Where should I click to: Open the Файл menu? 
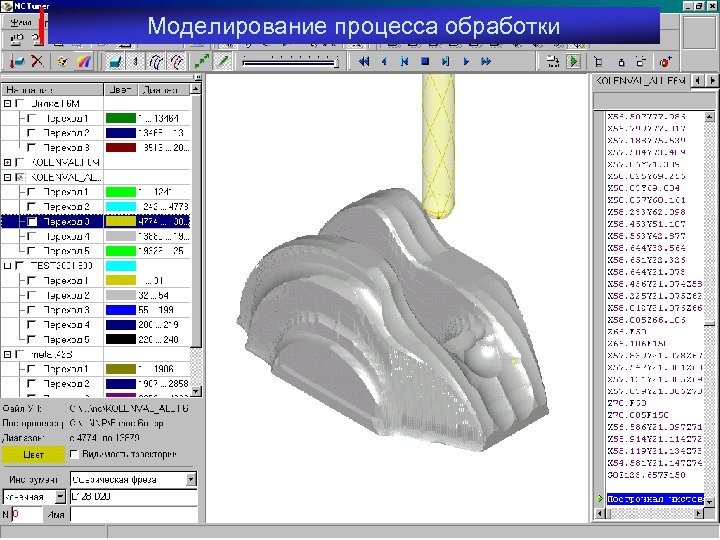[21, 22]
